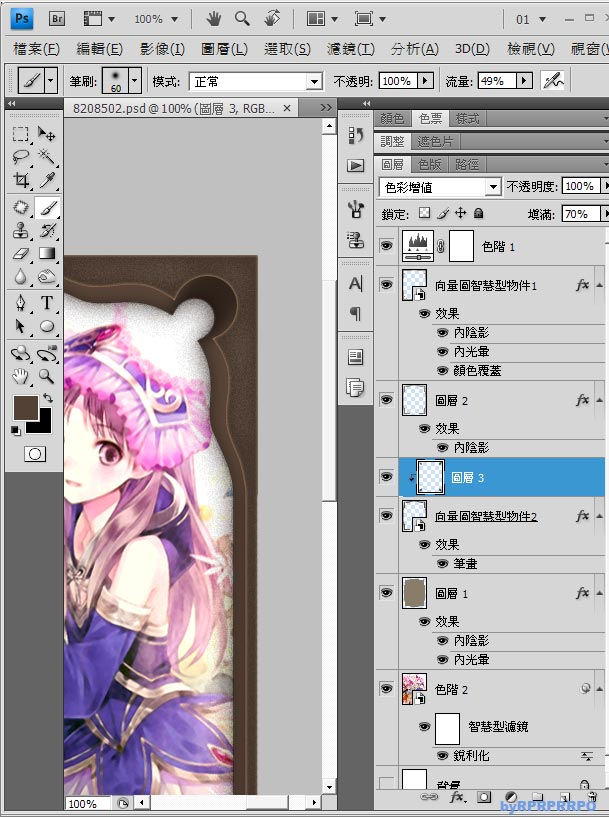Select the 圖層 1 layer thumbnail

pos(415,592)
